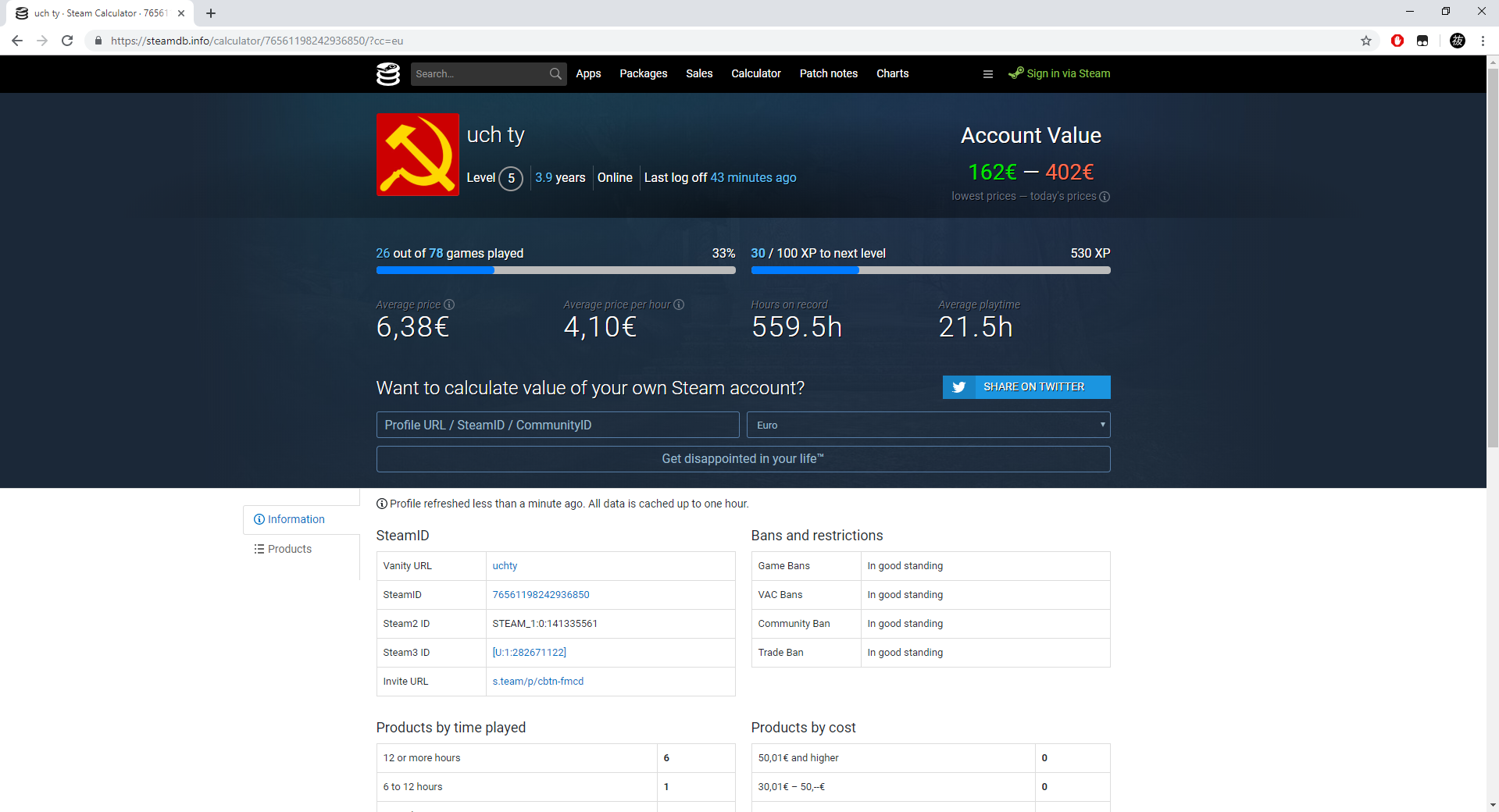1499x812 pixels.
Task: Open the Calculator menu item
Action: coord(756,73)
